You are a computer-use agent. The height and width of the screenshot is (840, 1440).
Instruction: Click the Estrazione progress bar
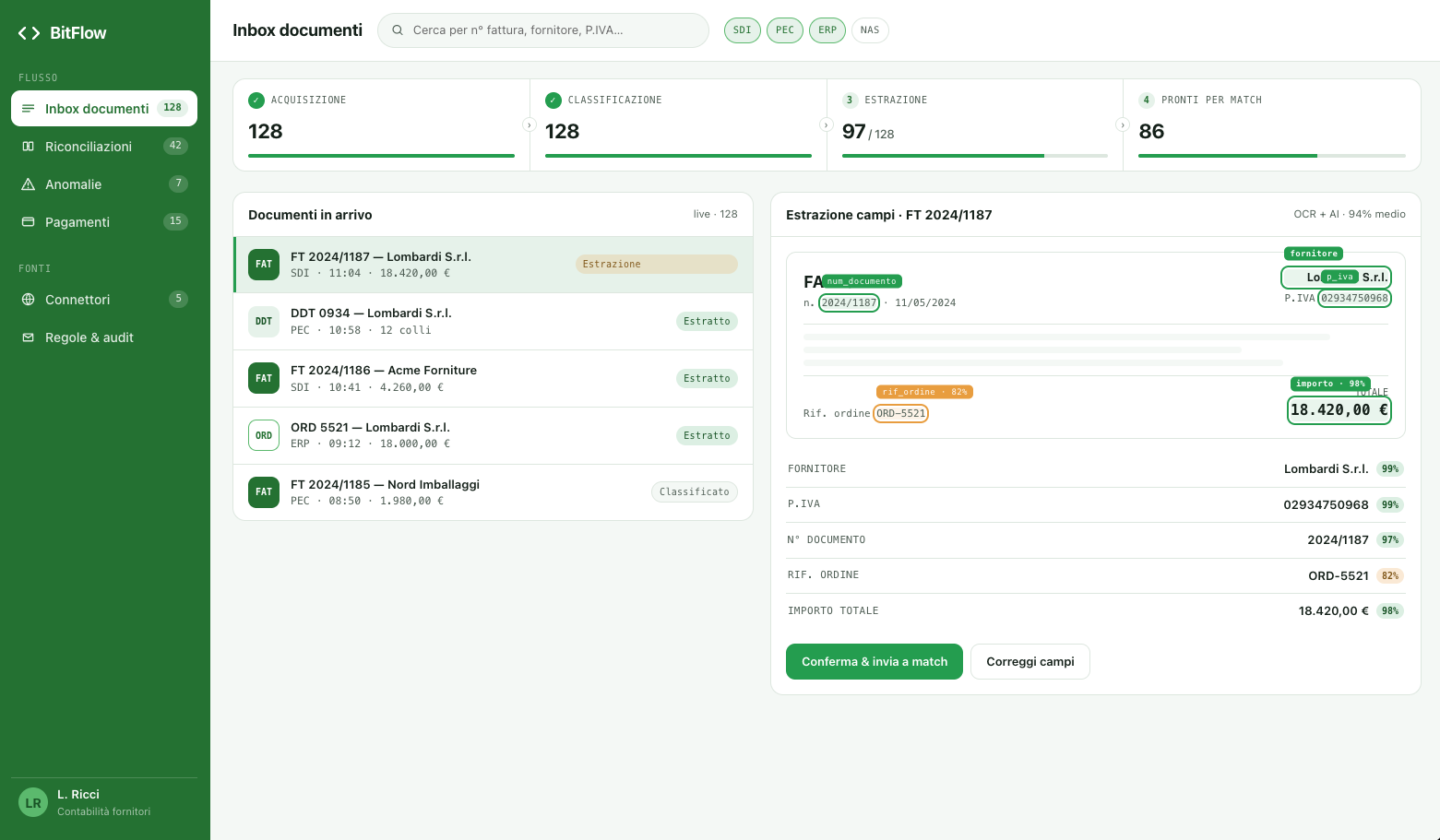coord(975,156)
